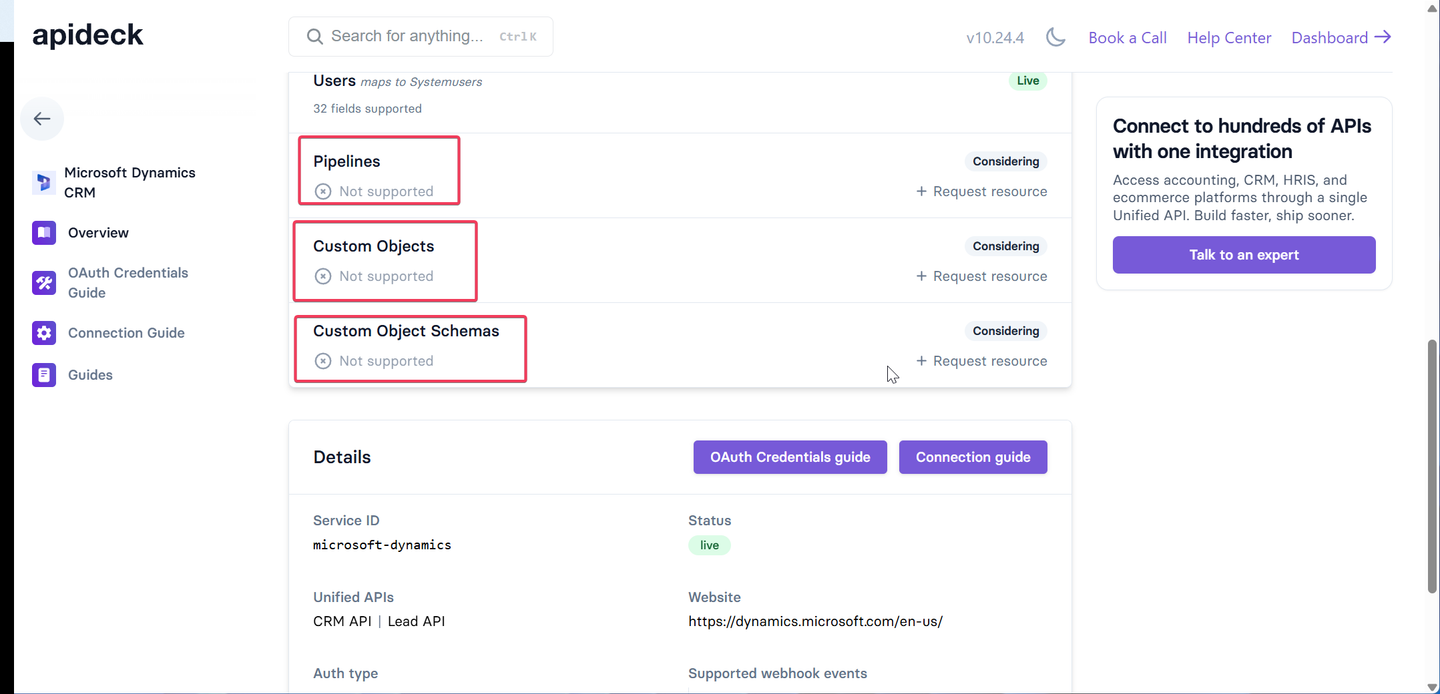This screenshot has width=1440, height=694.
Task: Focus the Search for anything field
Action: click(x=421, y=36)
